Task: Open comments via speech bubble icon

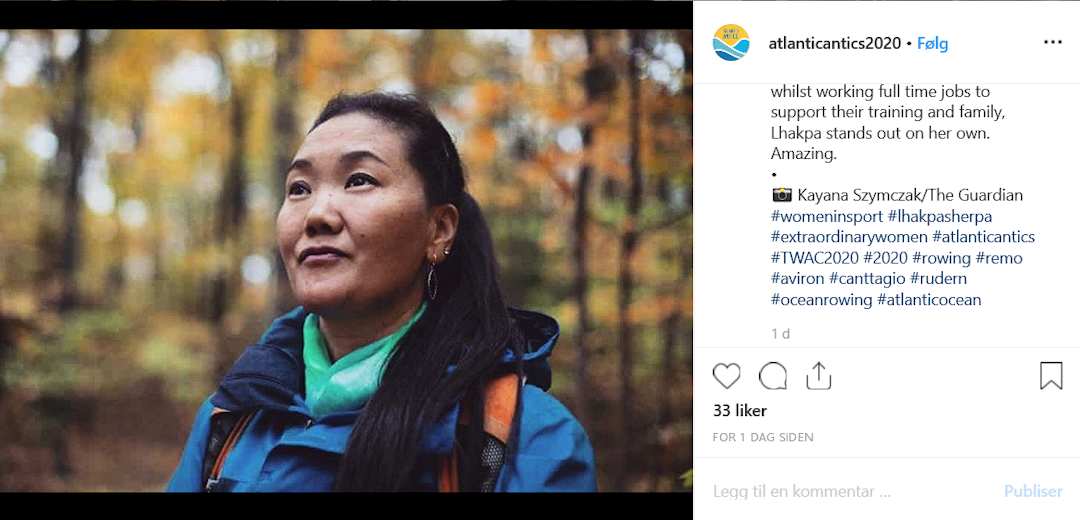Action: tap(773, 376)
